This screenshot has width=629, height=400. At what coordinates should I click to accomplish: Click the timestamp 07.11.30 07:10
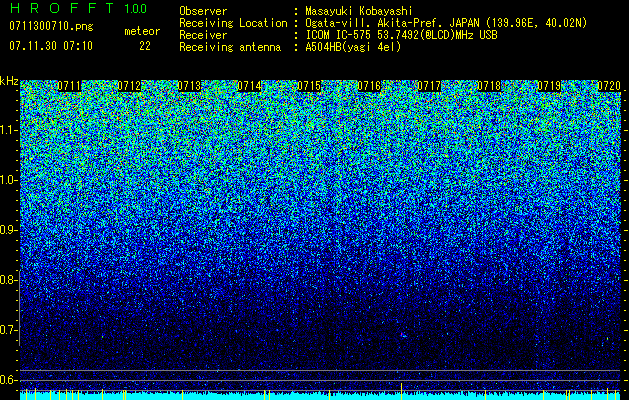(51, 46)
